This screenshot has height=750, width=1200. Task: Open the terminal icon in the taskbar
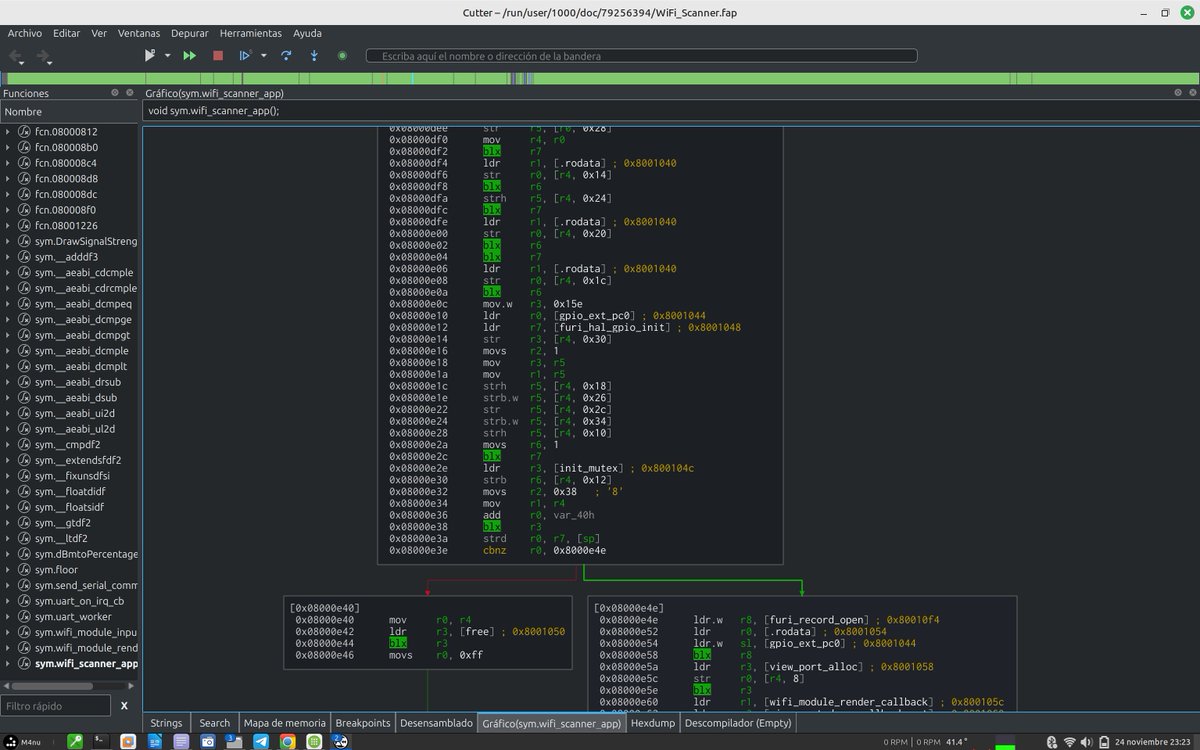click(x=102, y=742)
